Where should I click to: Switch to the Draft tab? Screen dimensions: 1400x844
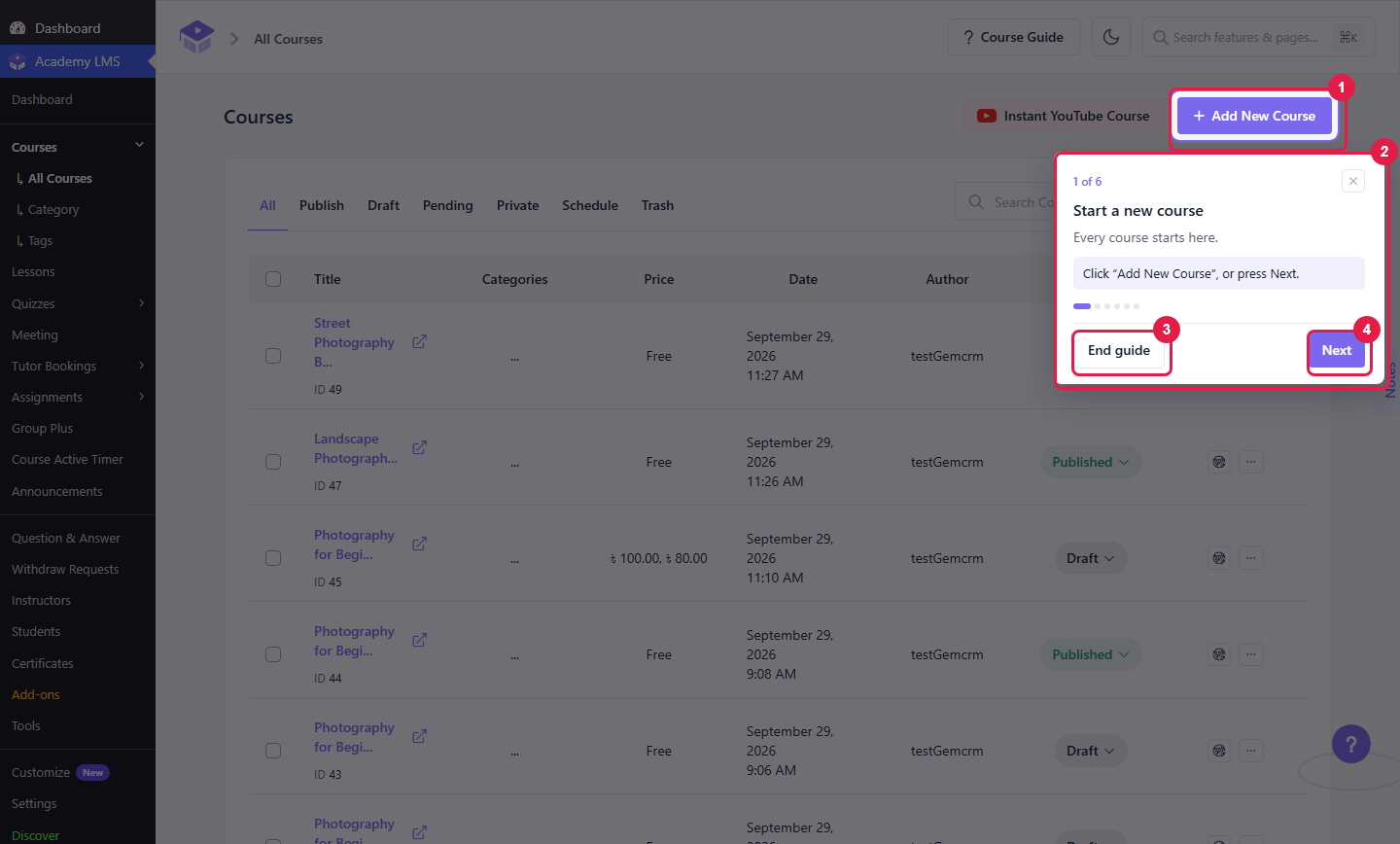(x=383, y=205)
